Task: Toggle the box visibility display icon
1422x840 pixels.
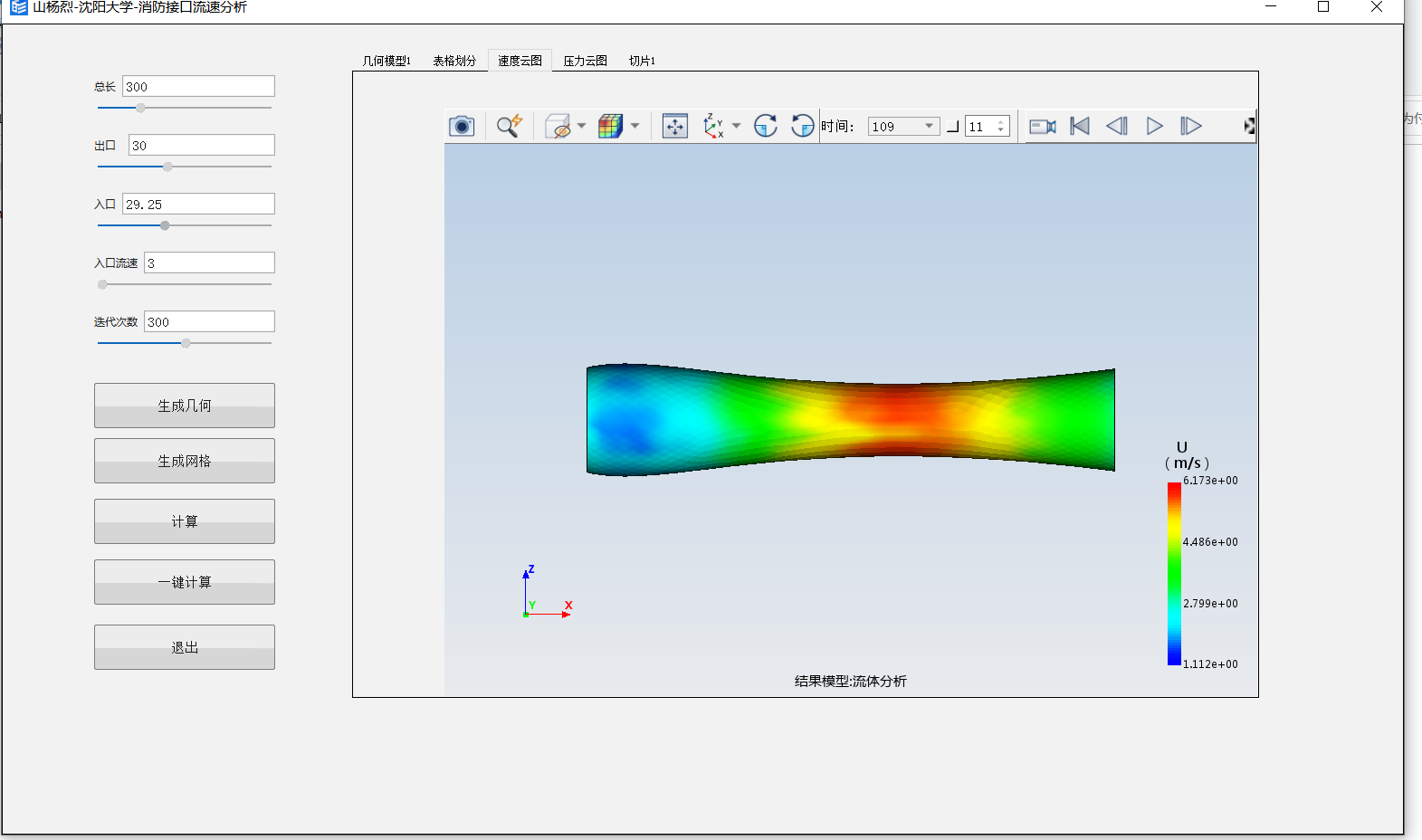Action: (x=558, y=126)
